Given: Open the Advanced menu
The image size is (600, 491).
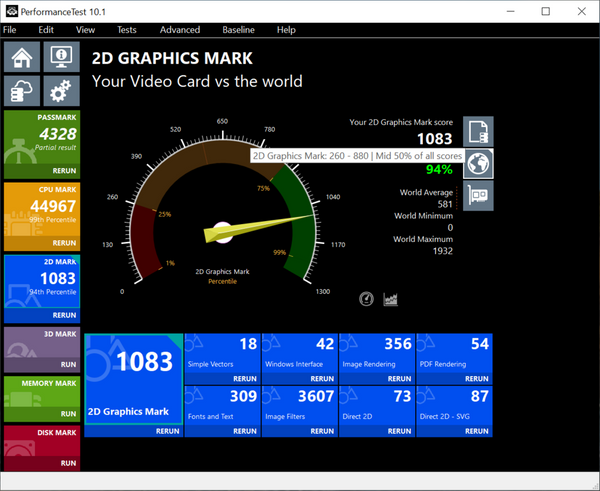Looking at the screenshot, I should point(180,30).
